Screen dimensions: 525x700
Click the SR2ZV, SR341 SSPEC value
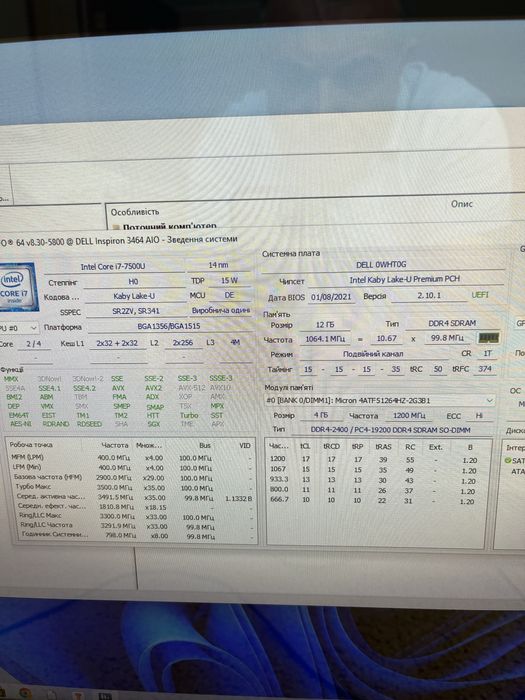136,311
